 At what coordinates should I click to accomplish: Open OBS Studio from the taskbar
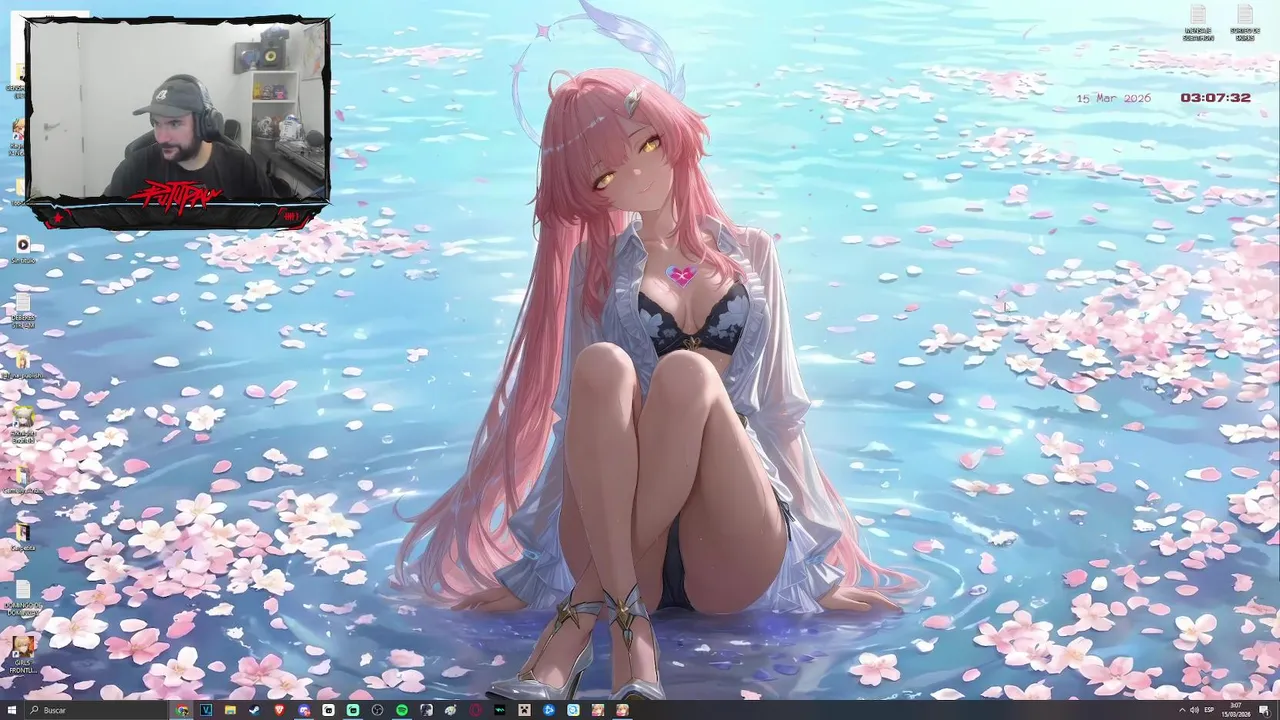(x=377, y=710)
